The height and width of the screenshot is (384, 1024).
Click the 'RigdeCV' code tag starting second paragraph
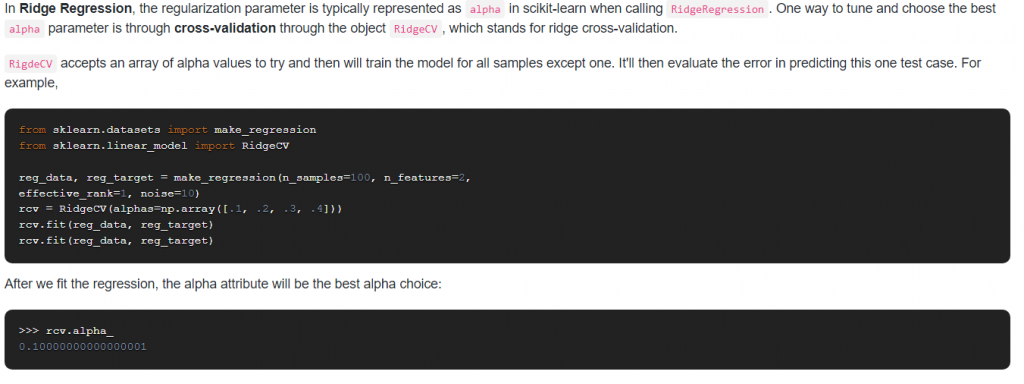tap(31, 63)
